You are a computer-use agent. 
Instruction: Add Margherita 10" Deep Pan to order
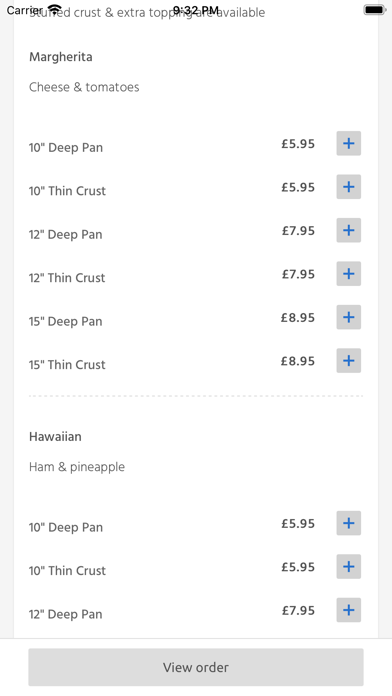click(x=348, y=143)
